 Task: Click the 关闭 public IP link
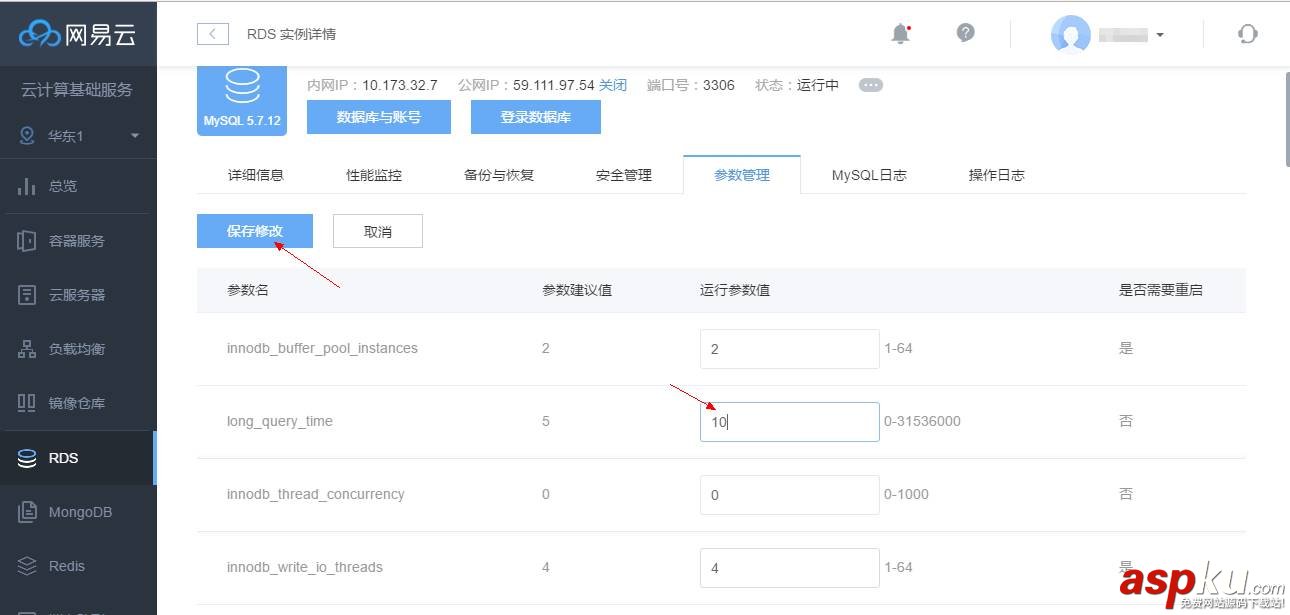[x=613, y=85]
